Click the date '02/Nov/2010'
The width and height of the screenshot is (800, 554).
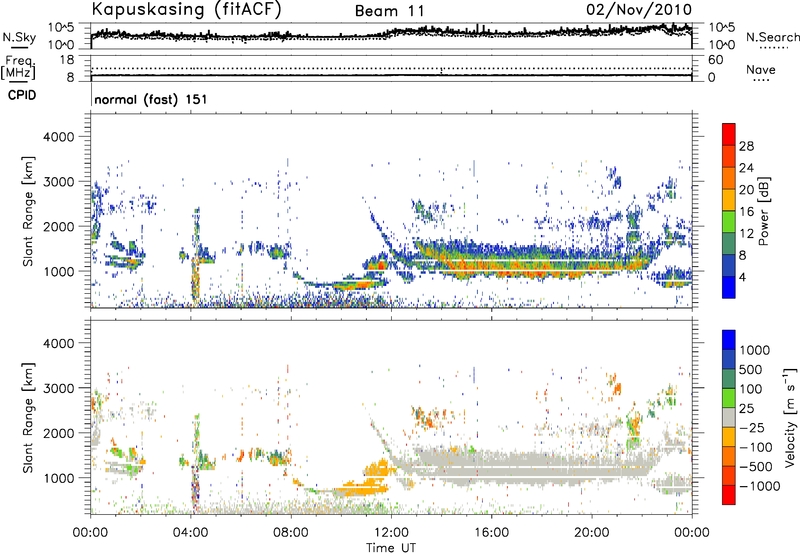click(x=639, y=10)
